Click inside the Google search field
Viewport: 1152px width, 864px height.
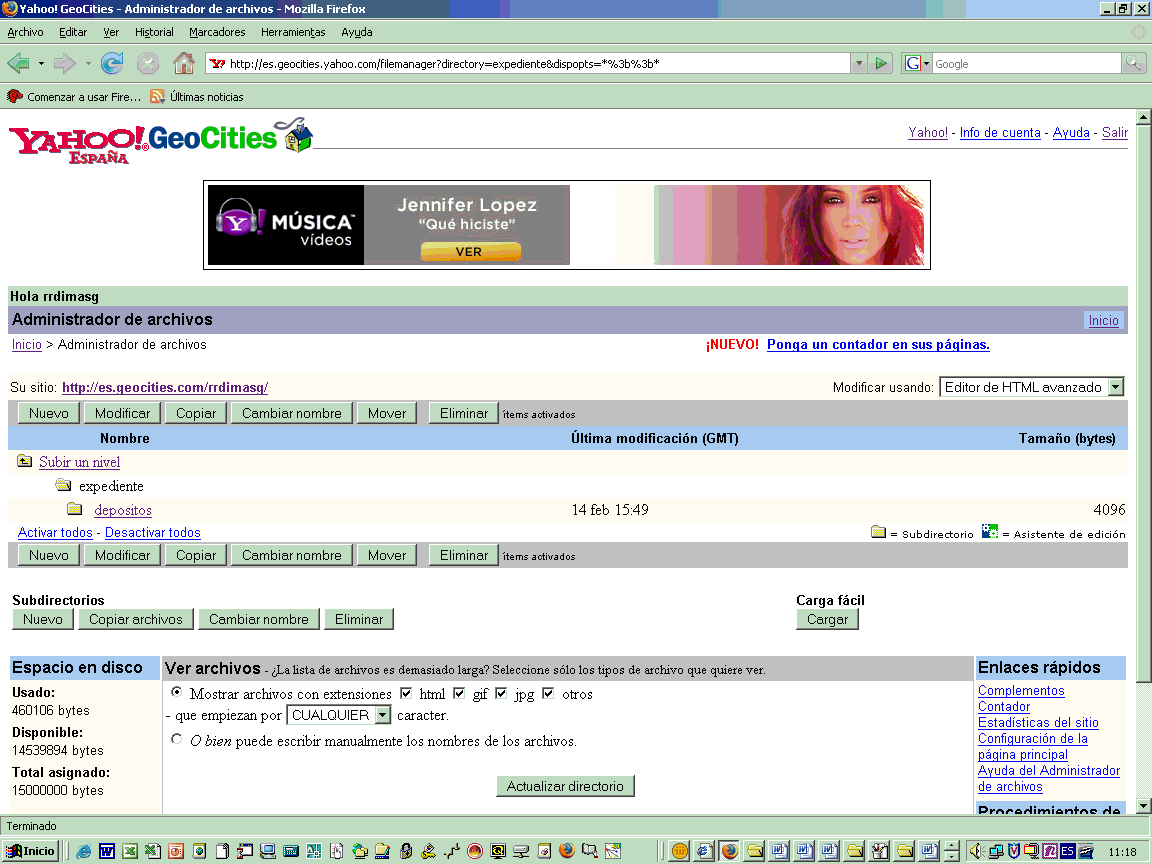point(1026,63)
